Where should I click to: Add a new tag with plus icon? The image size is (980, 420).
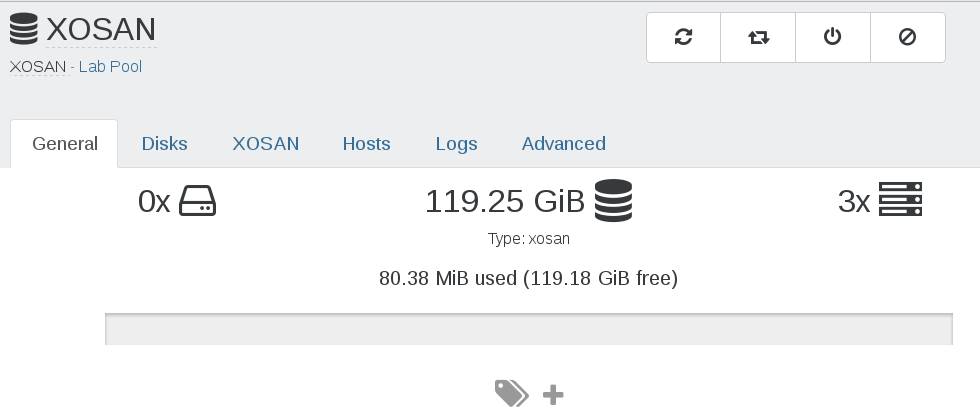553,395
